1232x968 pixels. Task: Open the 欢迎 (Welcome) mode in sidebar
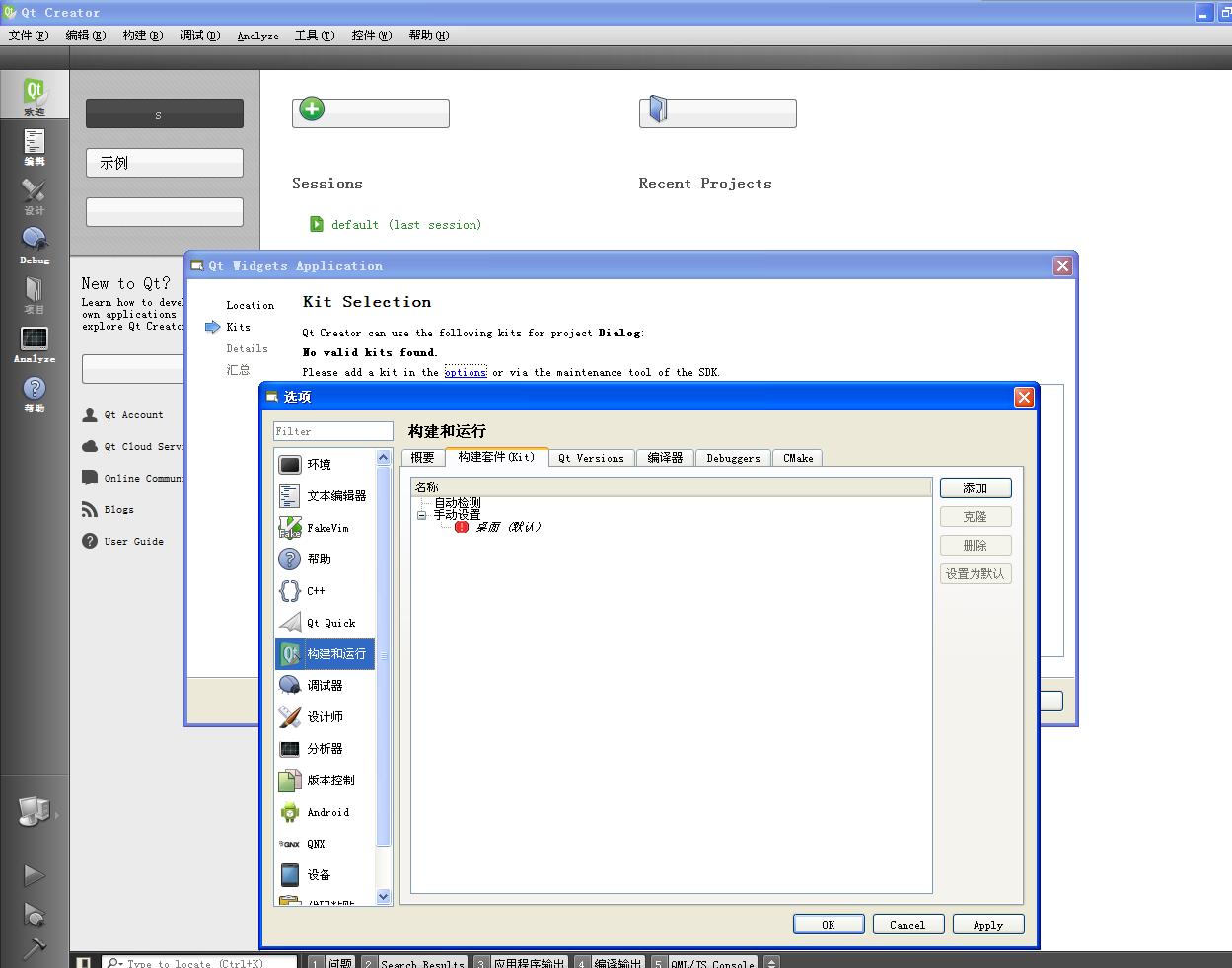point(35,96)
